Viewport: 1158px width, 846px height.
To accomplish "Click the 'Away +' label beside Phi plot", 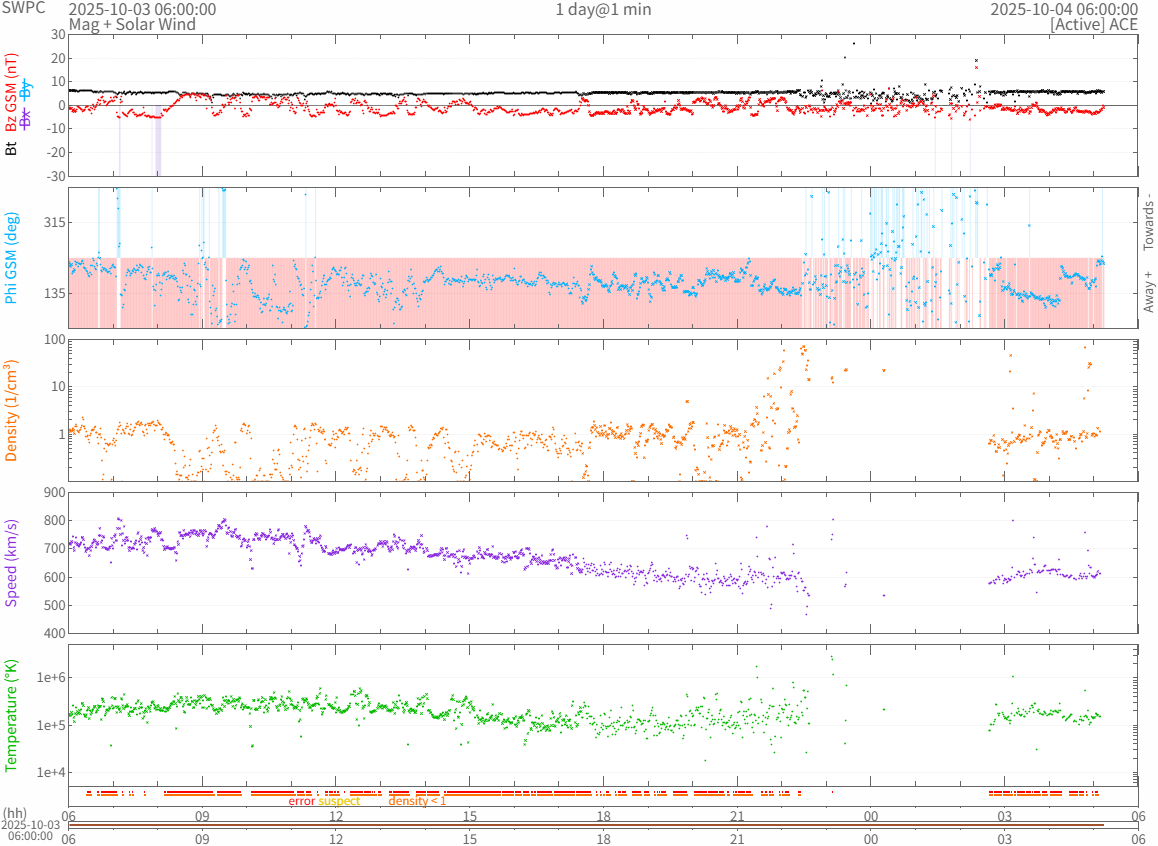I will 1148,291.
